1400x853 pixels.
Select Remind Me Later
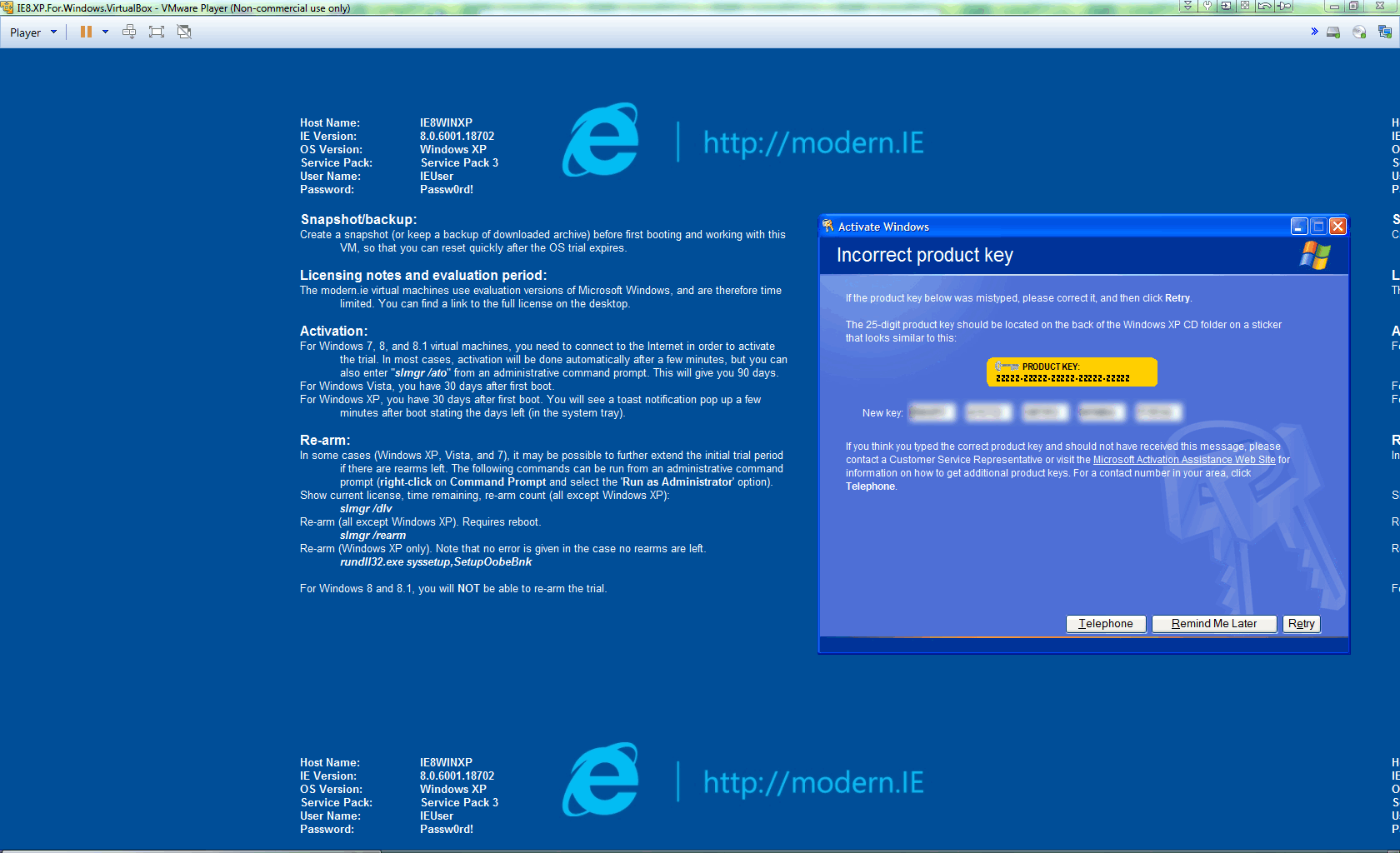tap(1213, 623)
